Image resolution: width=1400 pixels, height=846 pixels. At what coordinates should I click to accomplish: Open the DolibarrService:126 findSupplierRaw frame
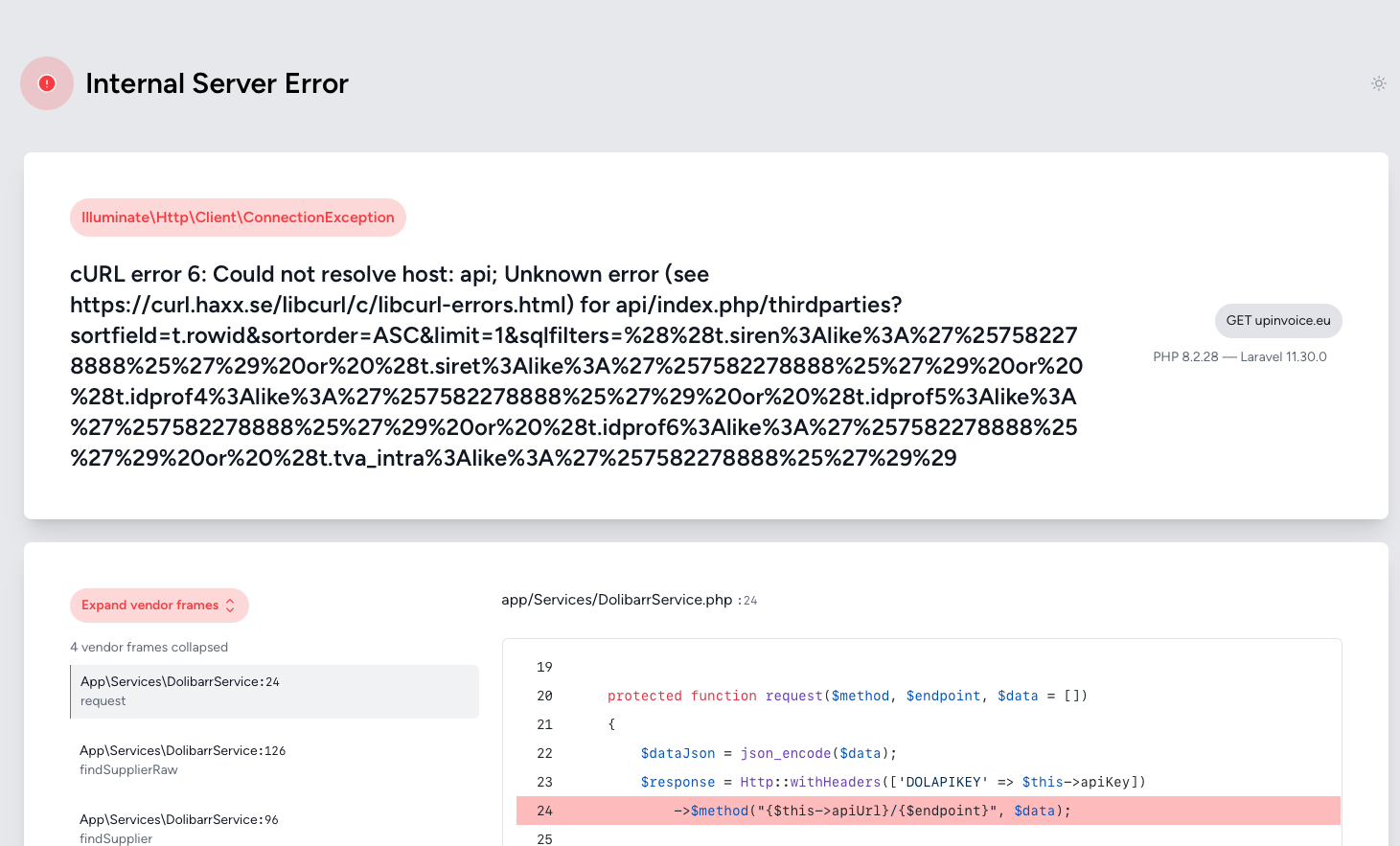click(x=274, y=761)
